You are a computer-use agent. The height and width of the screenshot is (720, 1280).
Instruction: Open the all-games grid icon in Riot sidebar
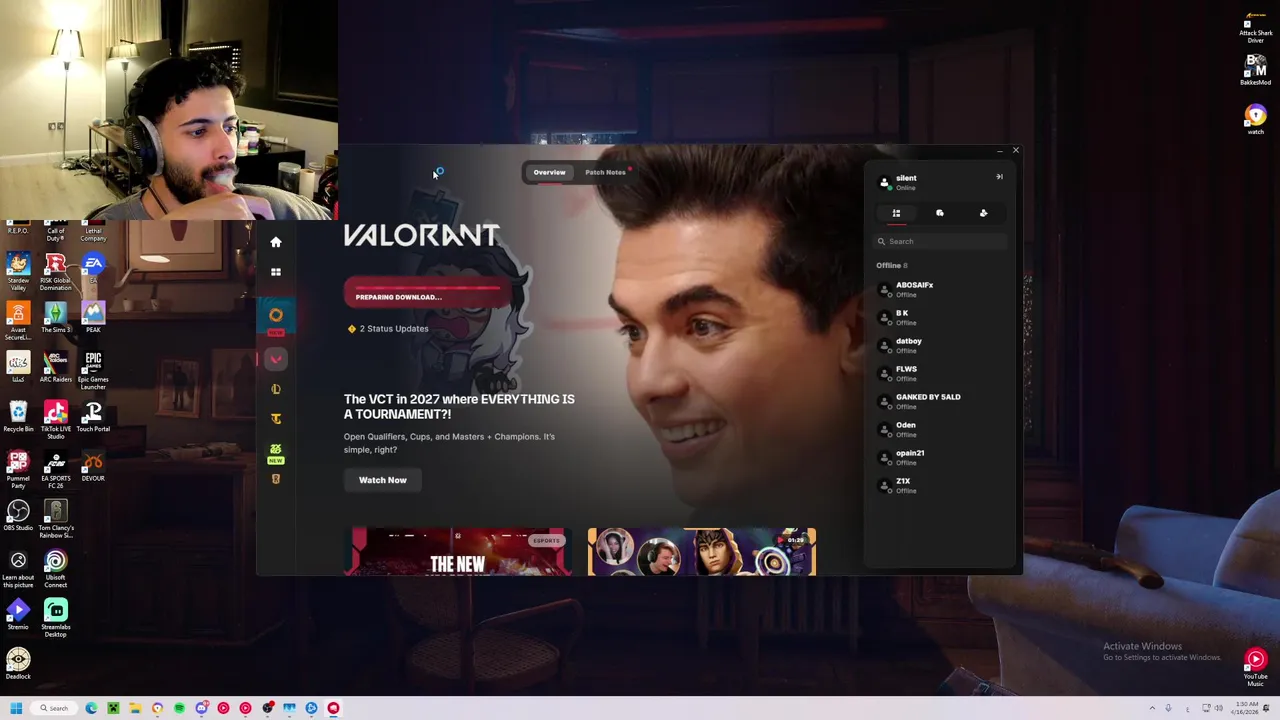(276, 272)
